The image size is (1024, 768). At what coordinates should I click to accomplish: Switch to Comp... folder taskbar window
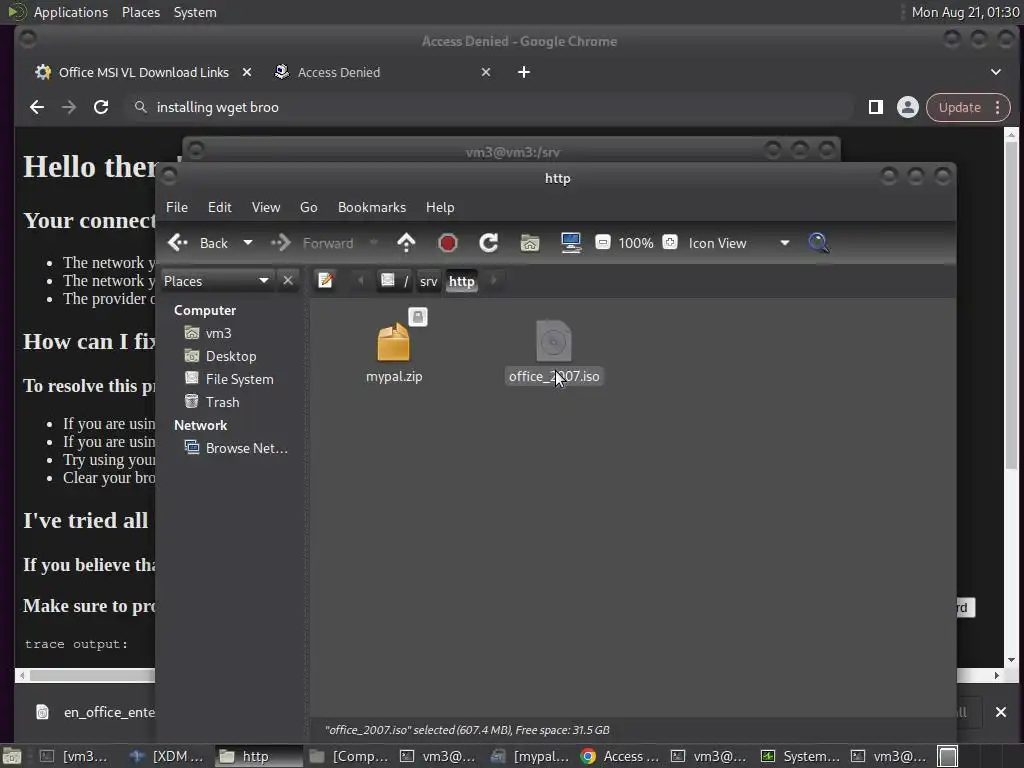pos(348,756)
